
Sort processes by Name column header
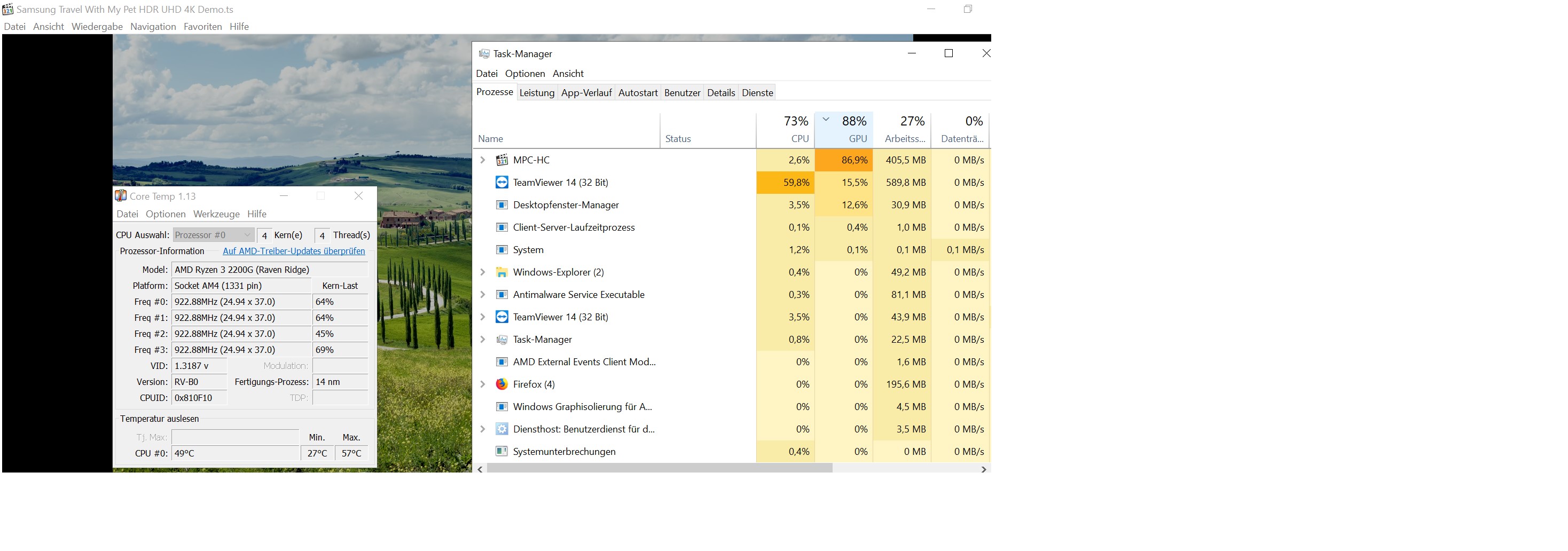[566, 130]
